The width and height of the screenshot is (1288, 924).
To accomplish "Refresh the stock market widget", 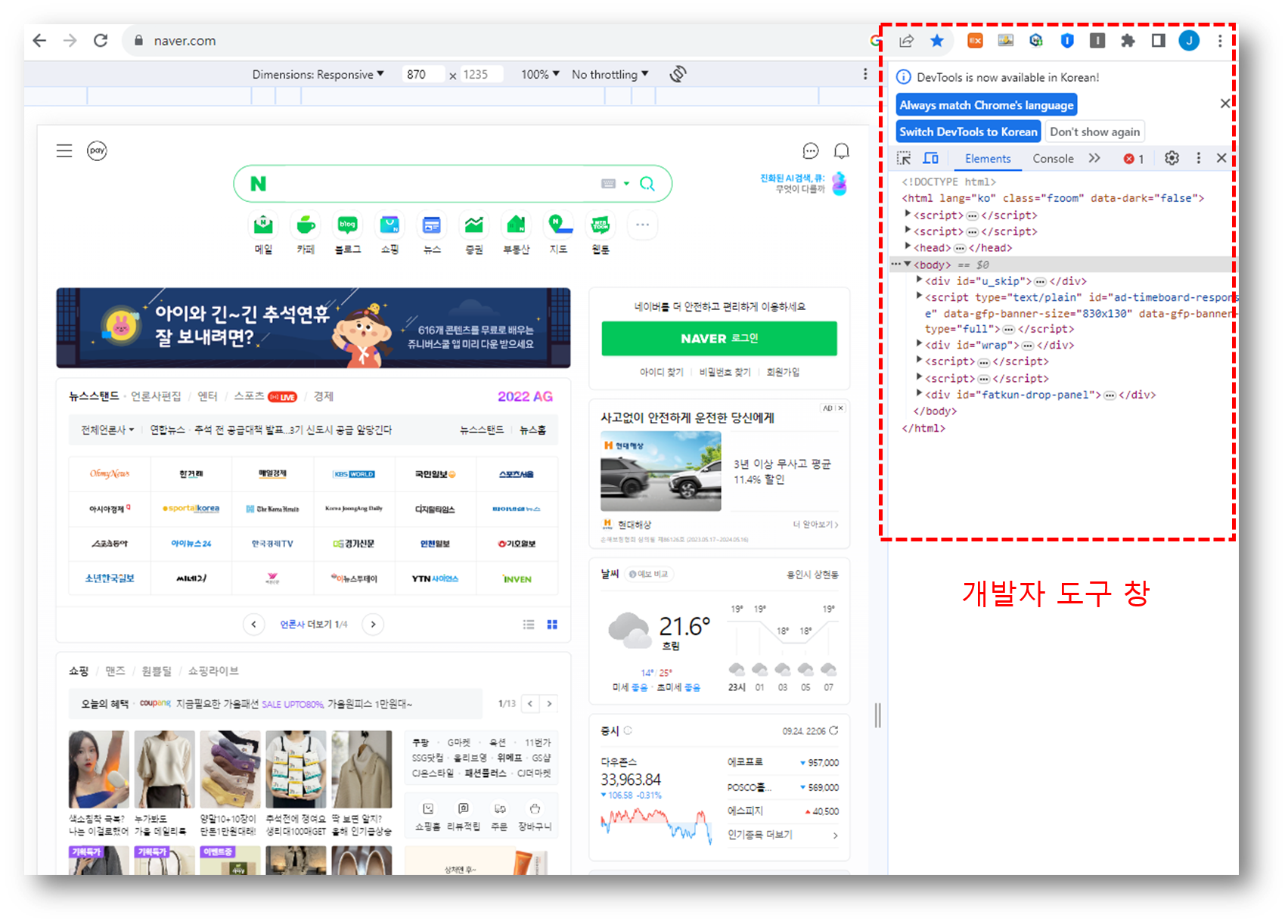I will click(833, 730).
